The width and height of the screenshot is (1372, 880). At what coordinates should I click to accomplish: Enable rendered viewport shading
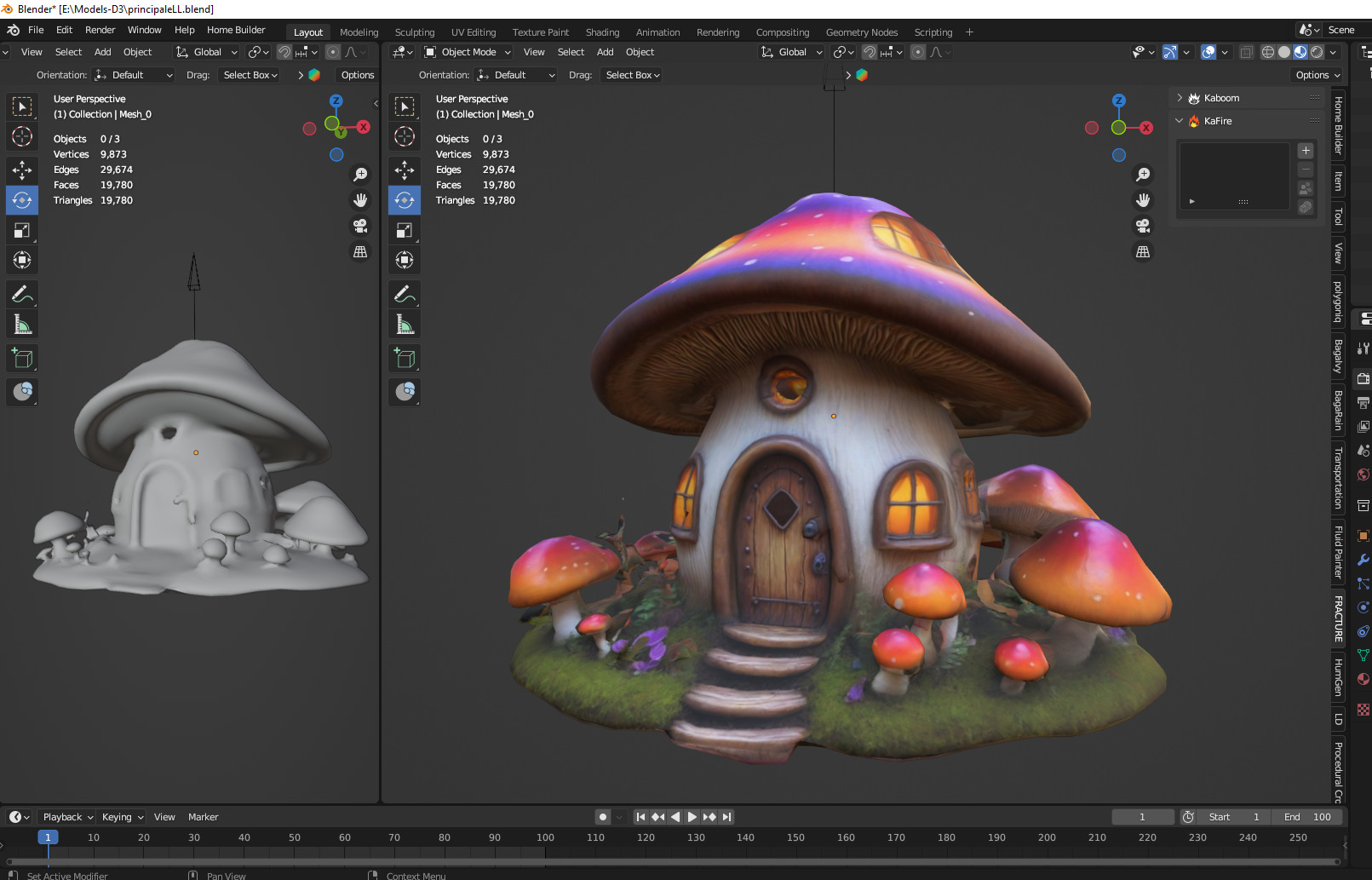point(1317,52)
